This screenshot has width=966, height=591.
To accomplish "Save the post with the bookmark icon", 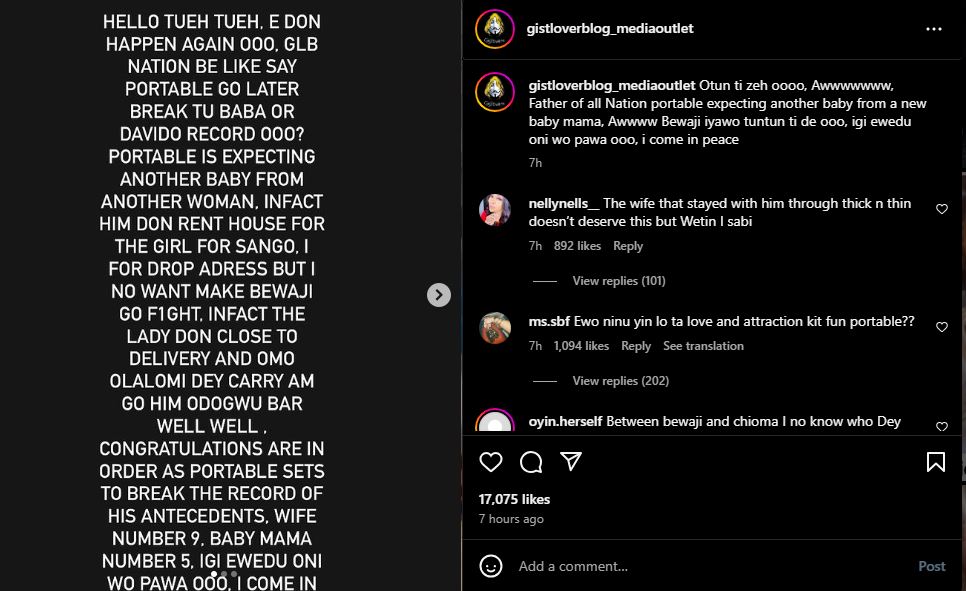I will coord(936,461).
